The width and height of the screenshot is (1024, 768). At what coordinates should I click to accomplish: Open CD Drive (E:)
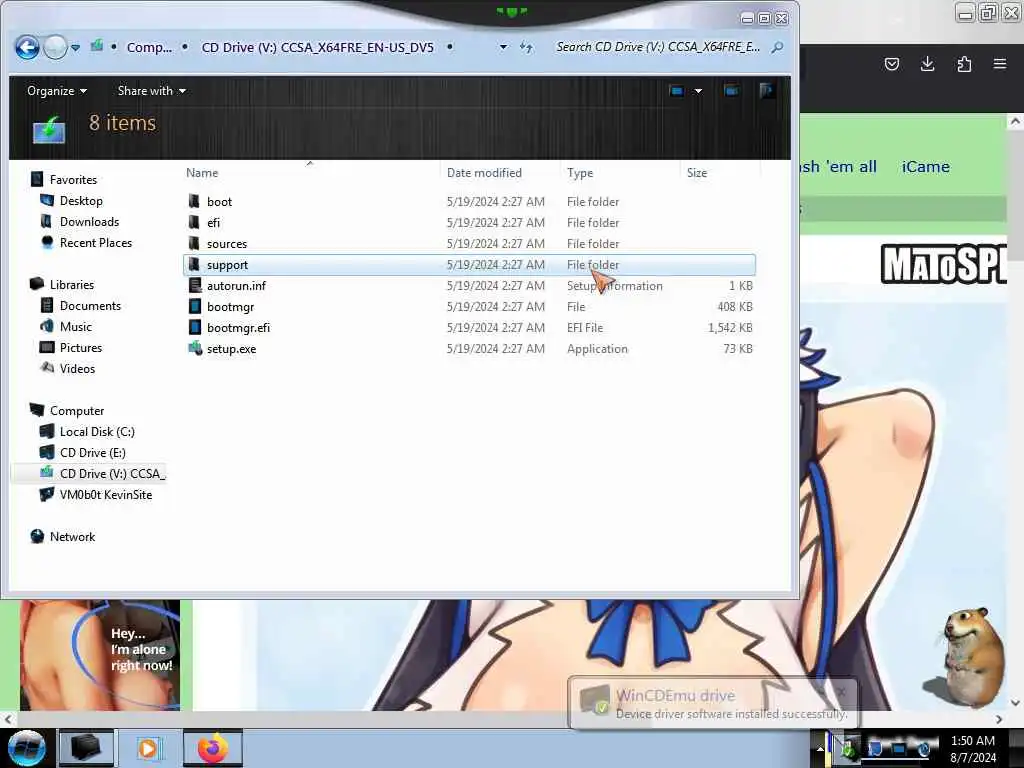pos(93,453)
